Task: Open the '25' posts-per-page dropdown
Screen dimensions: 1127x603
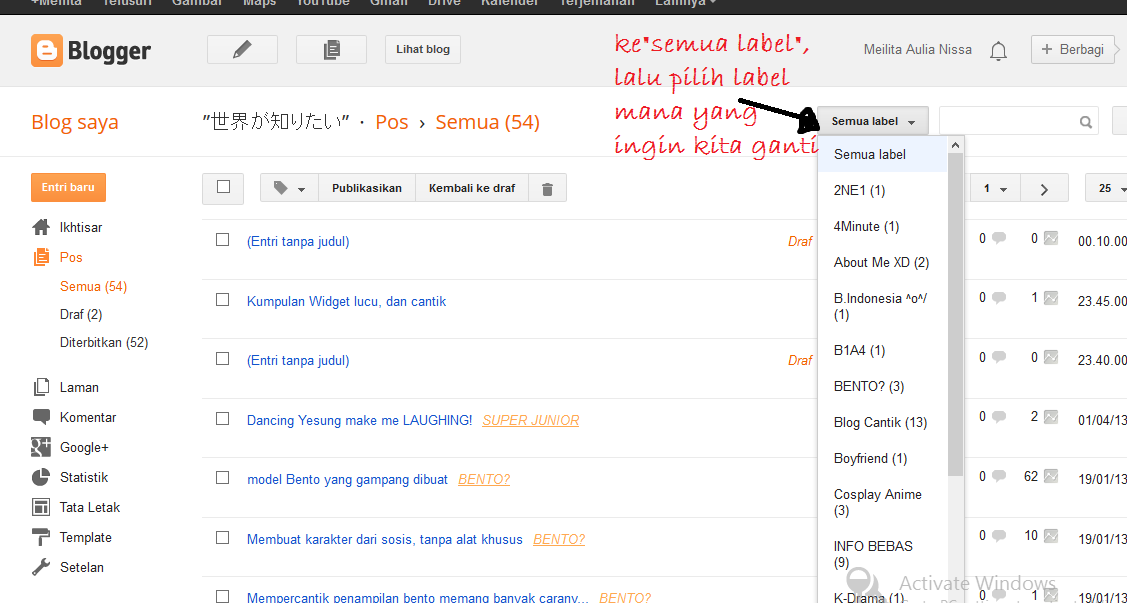Action: (1110, 187)
